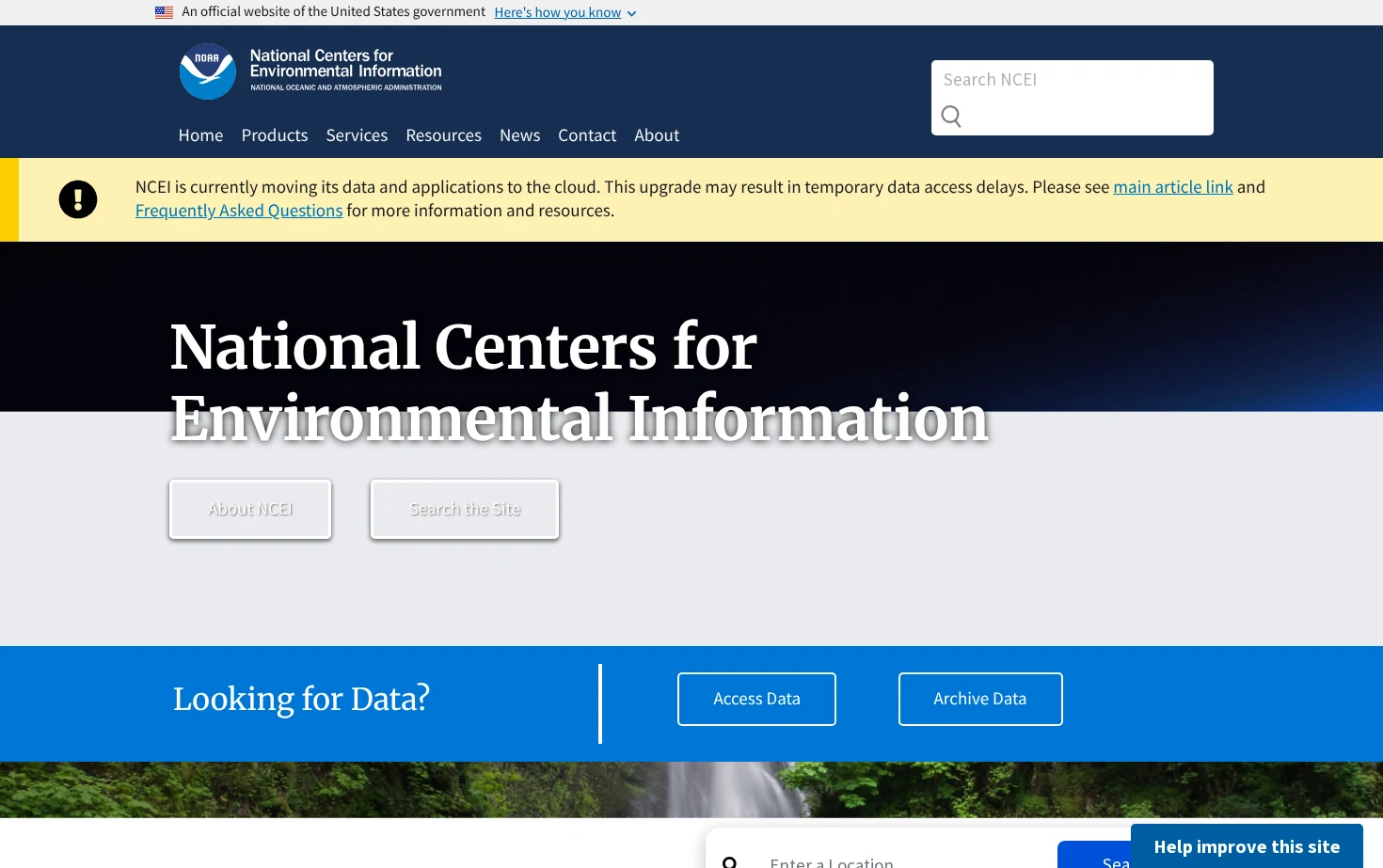Click the NOAA logo emblem
Viewport: 1383px width, 868px height.
point(208,71)
